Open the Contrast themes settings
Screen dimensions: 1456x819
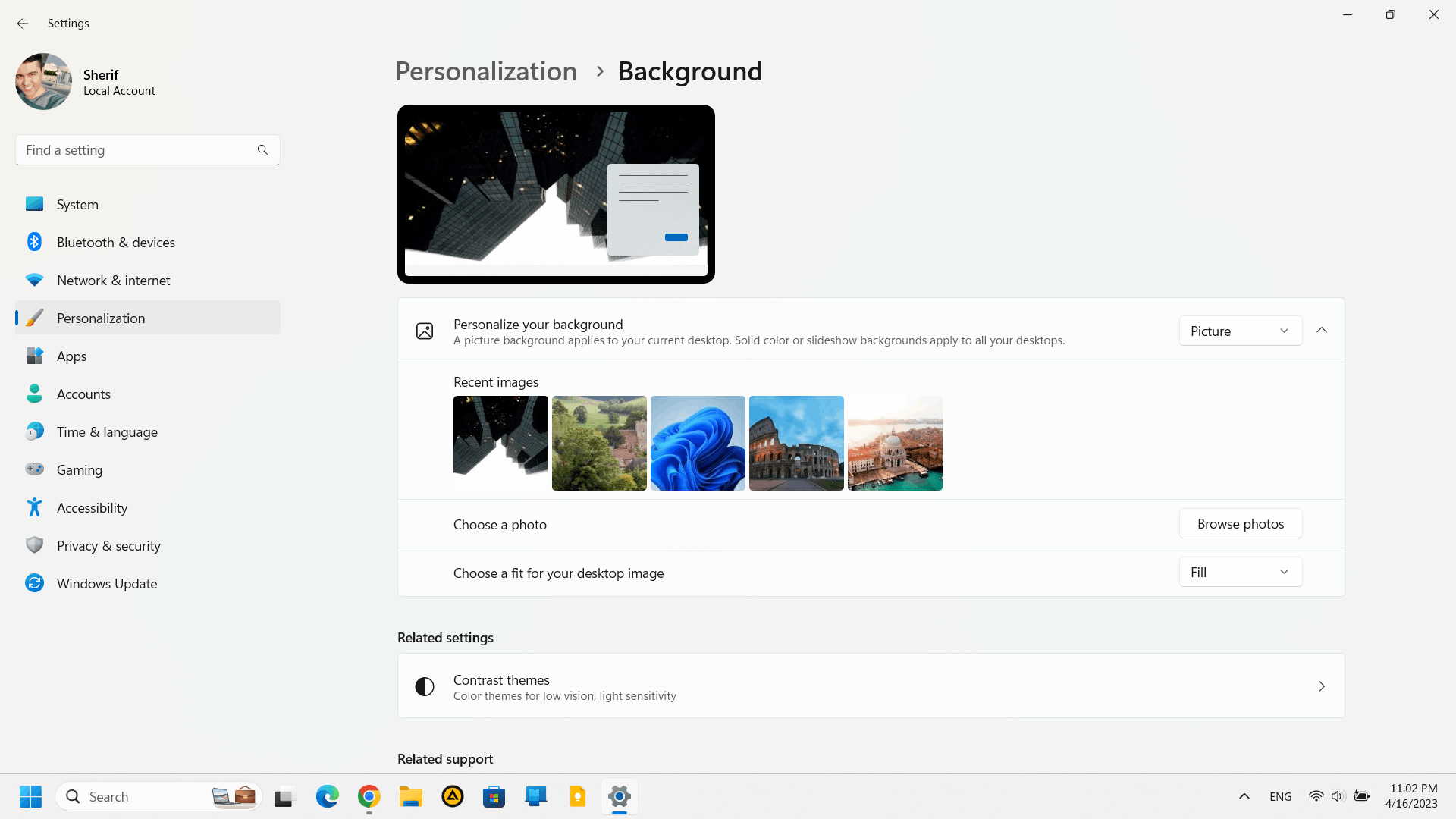(871, 686)
